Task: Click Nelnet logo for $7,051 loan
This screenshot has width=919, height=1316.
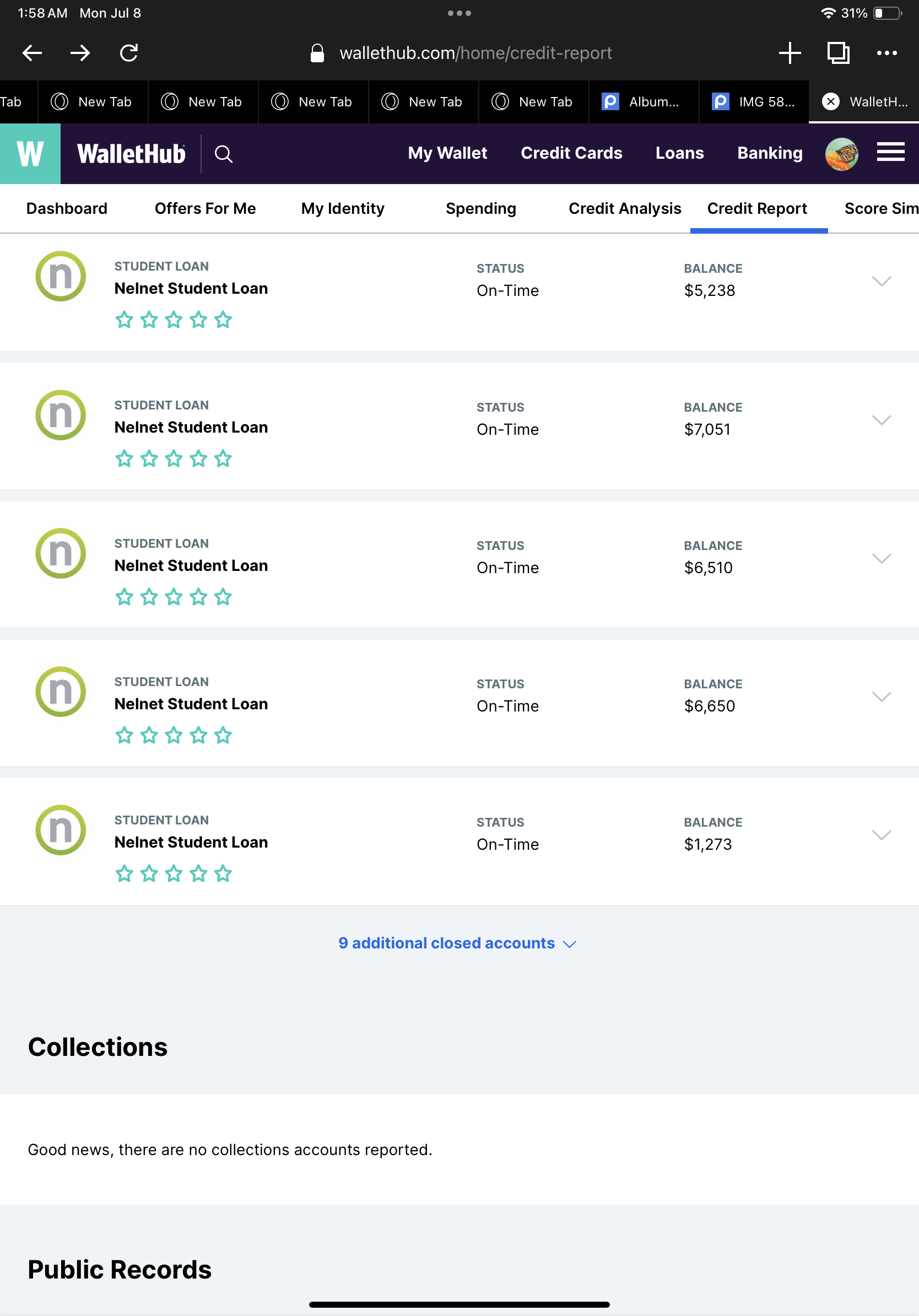Action: coord(61,415)
